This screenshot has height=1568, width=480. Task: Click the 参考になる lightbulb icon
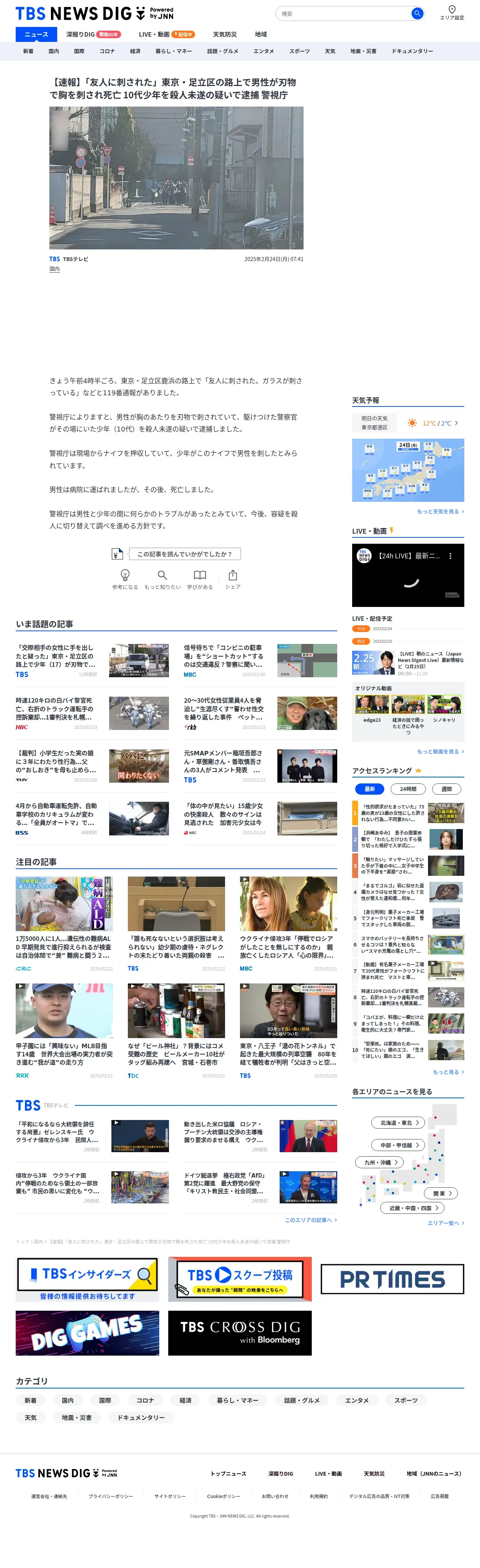125,575
